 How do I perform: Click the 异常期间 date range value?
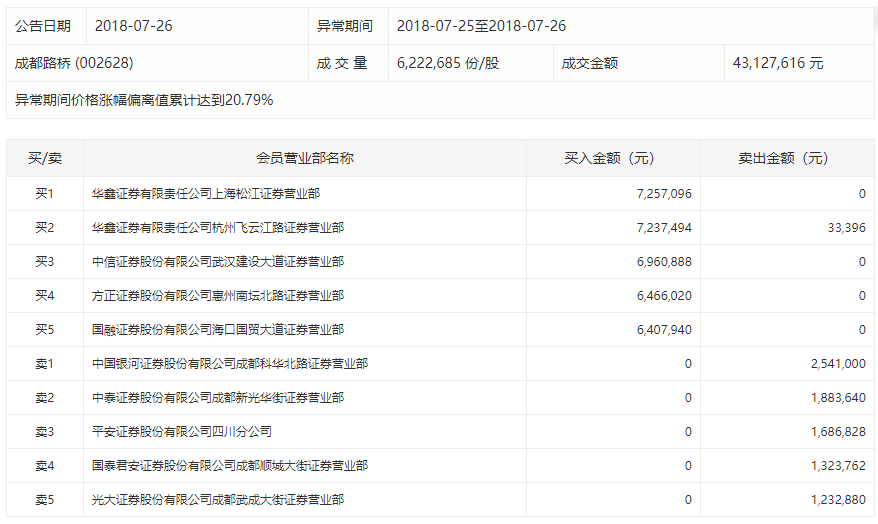[481, 26]
